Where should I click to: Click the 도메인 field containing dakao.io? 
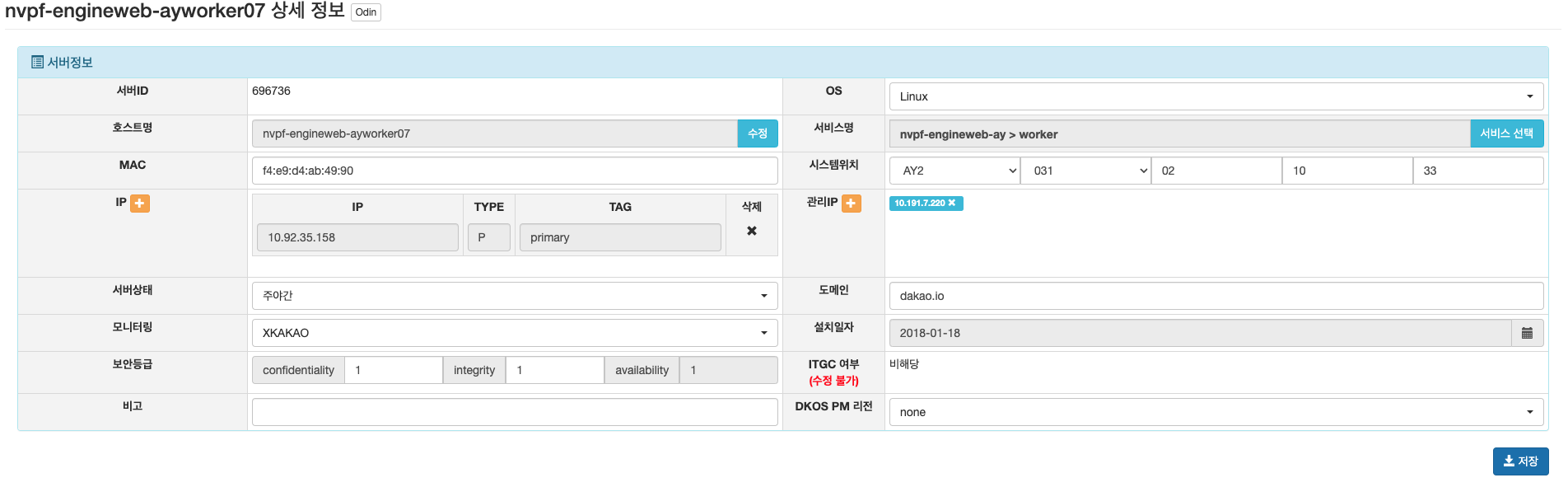[1216, 296]
